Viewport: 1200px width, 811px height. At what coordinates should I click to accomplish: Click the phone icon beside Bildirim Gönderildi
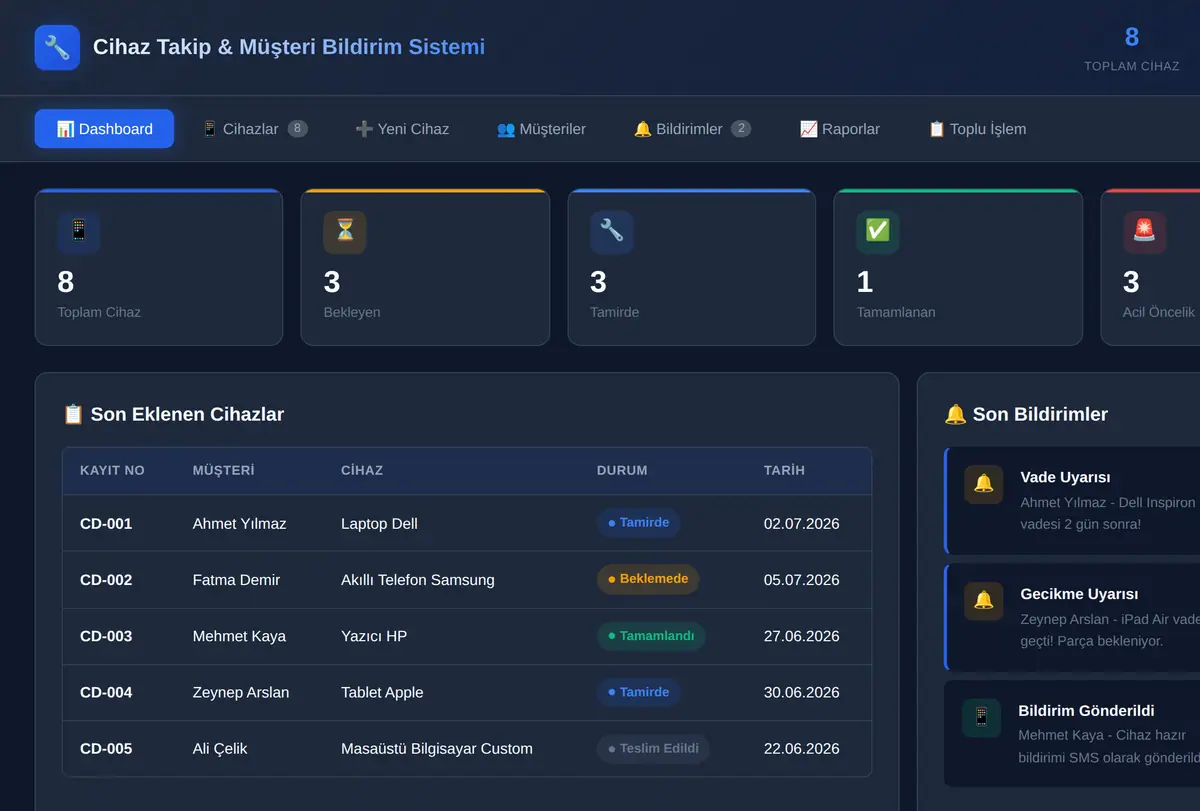[x=982, y=718]
